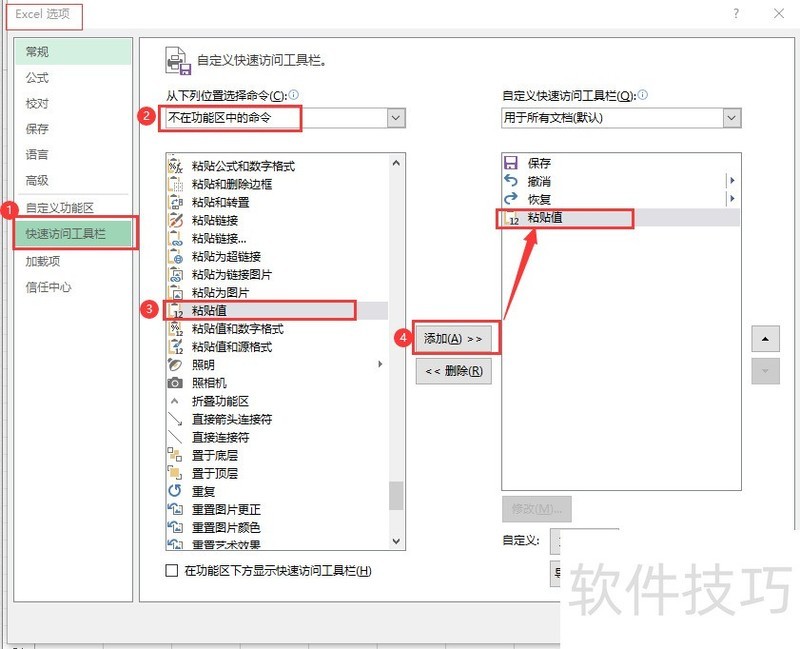Click the 折叠功能区 caret icon

tap(175, 401)
